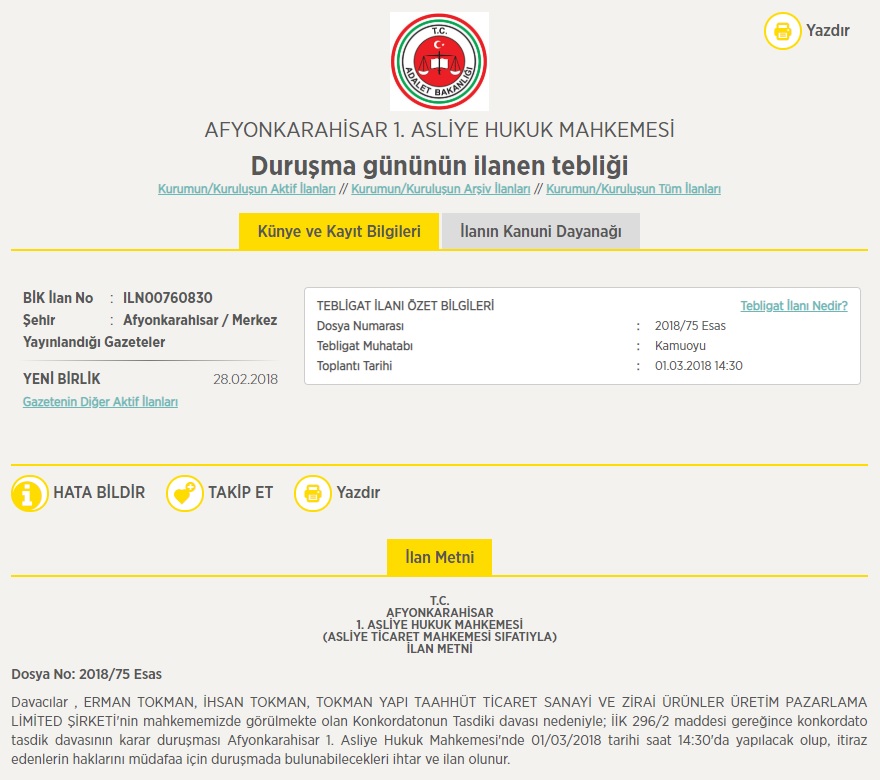This screenshot has width=880, height=780.
Task: Click the heart-plus icon for TAKİP ET
Action: [x=184, y=493]
